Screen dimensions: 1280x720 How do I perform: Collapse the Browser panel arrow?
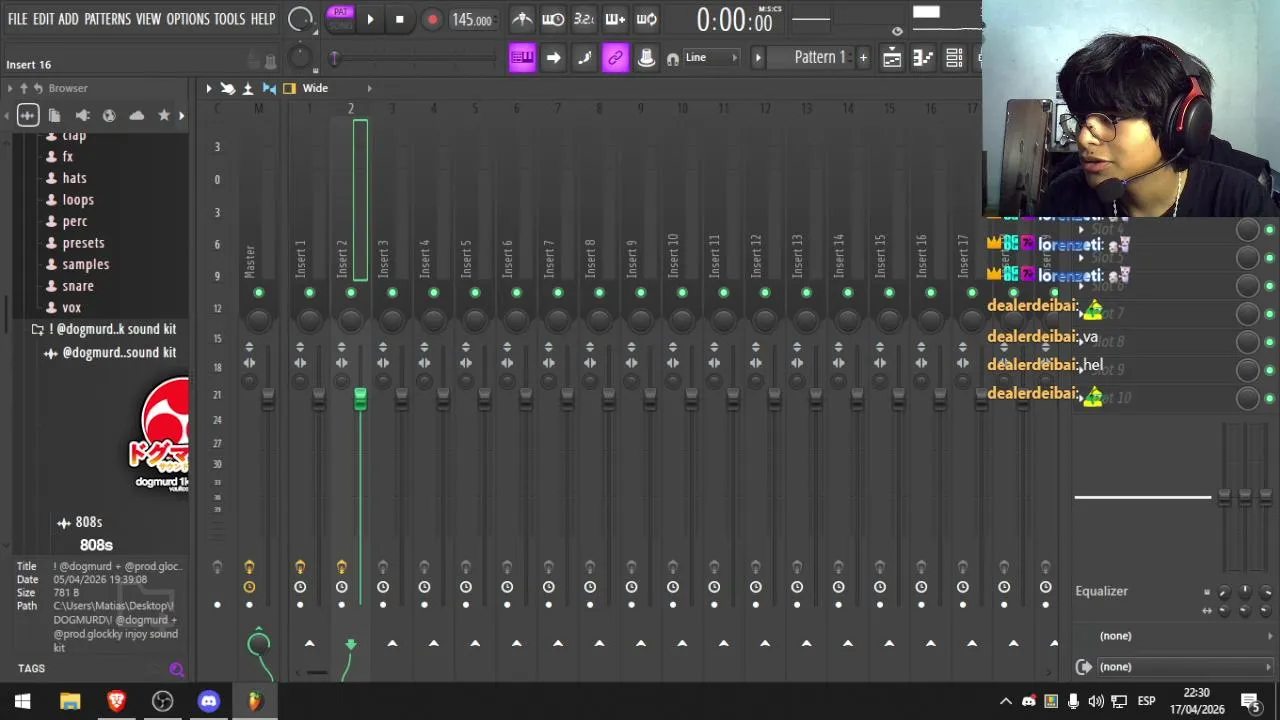click(x=10, y=89)
